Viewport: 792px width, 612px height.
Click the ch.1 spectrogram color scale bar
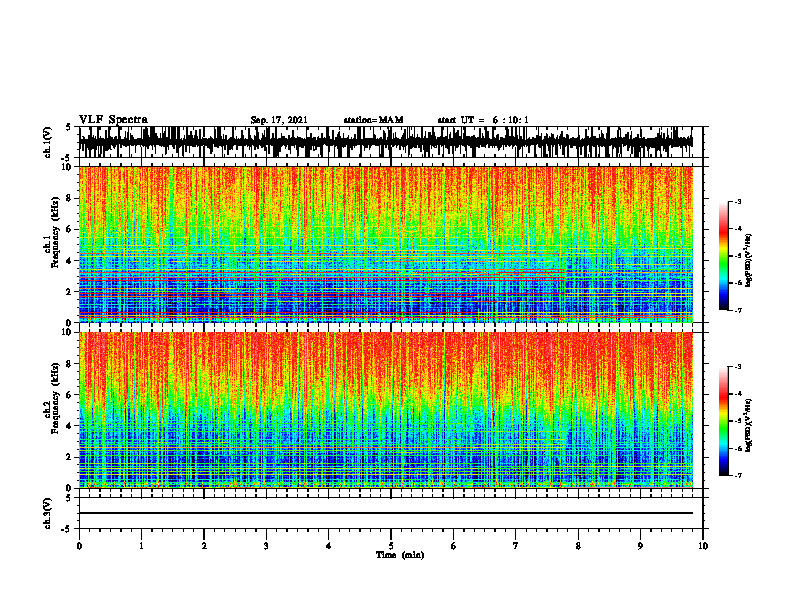[x=723, y=256]
